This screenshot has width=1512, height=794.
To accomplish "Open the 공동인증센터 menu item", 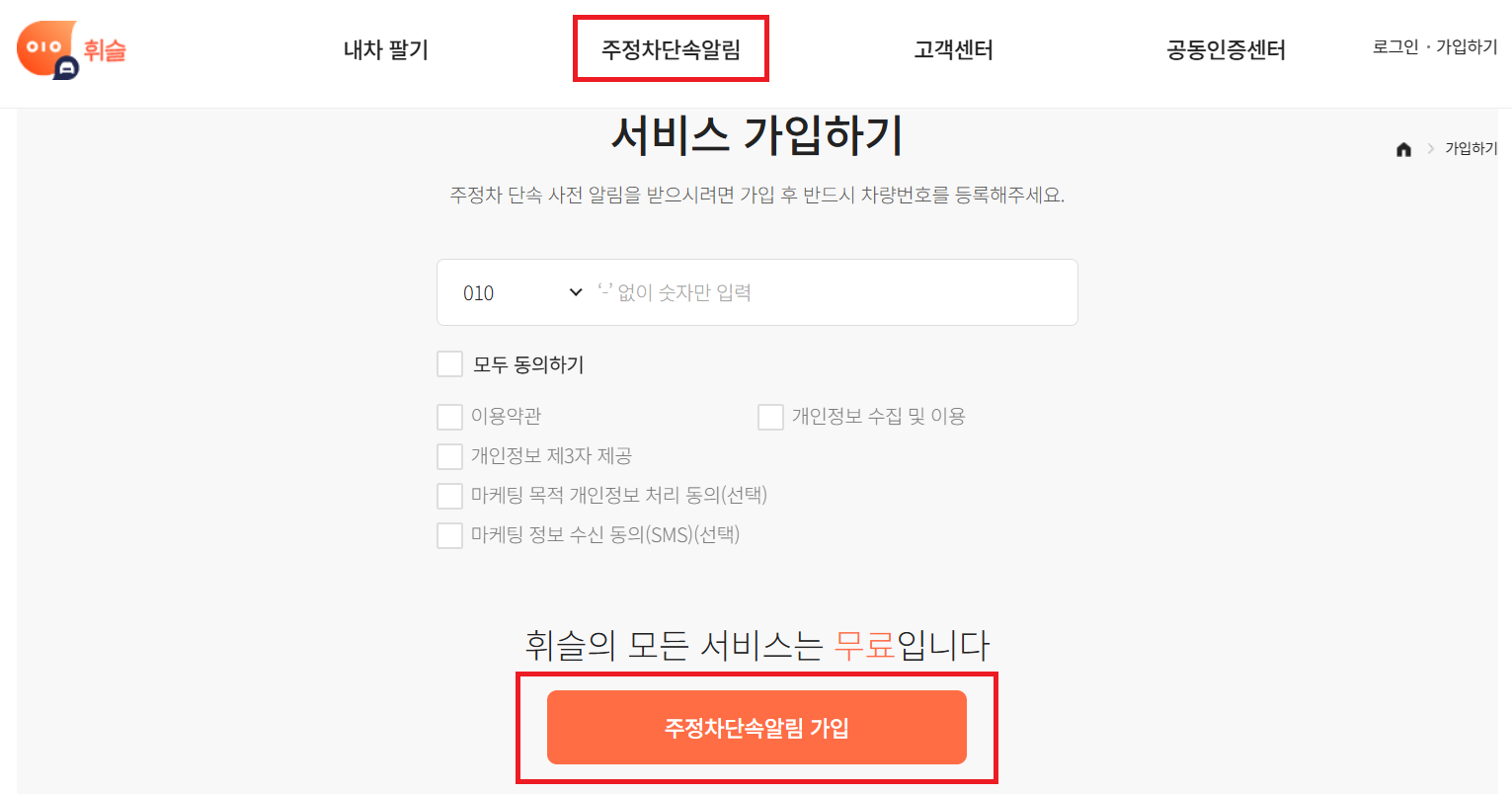I will [1225, 49].
